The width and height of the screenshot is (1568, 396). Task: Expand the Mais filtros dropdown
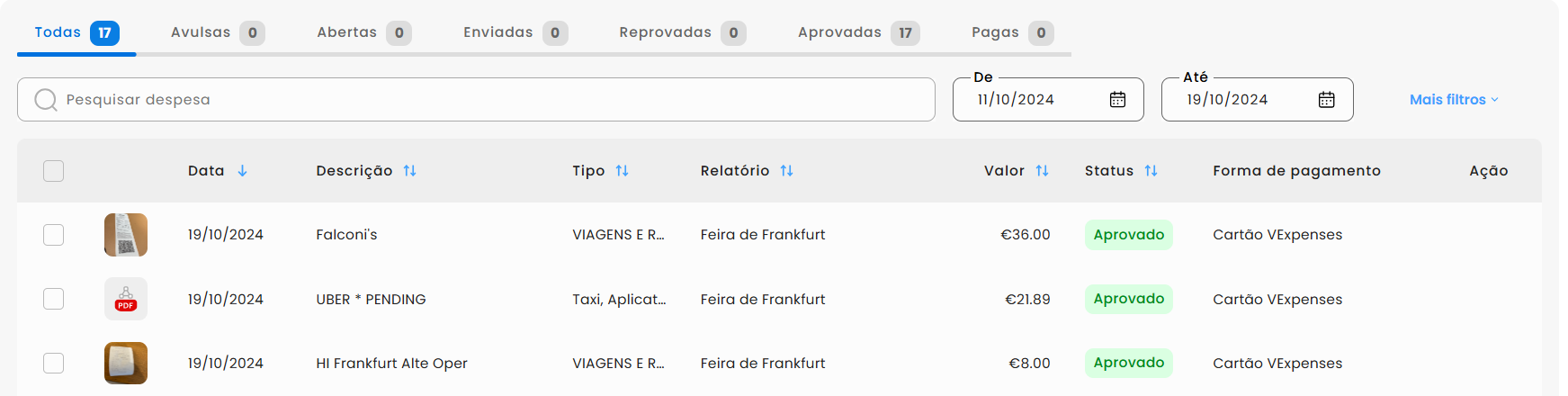click(x=1454, y=100)
